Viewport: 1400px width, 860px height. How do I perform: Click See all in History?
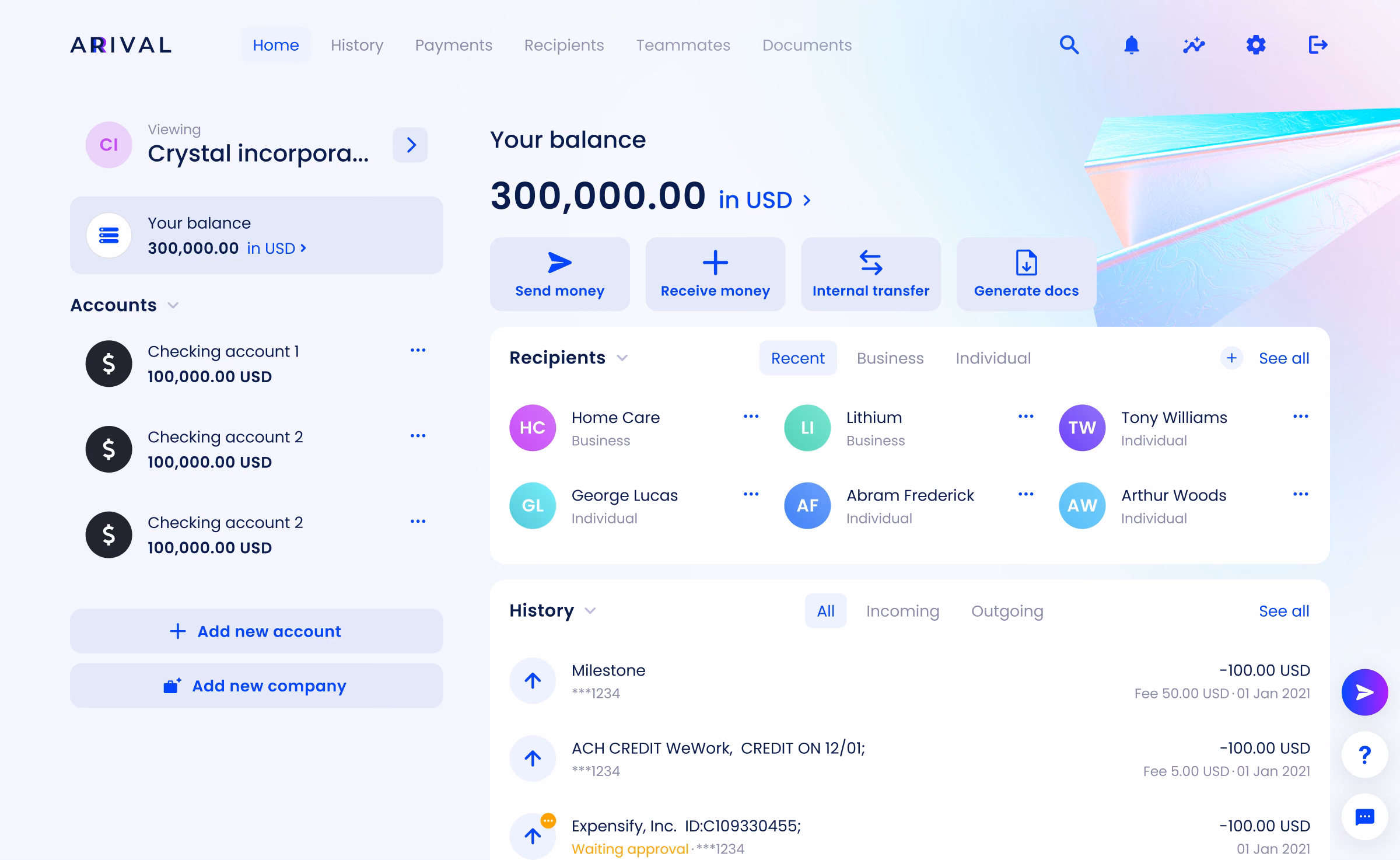(1284, 610)
